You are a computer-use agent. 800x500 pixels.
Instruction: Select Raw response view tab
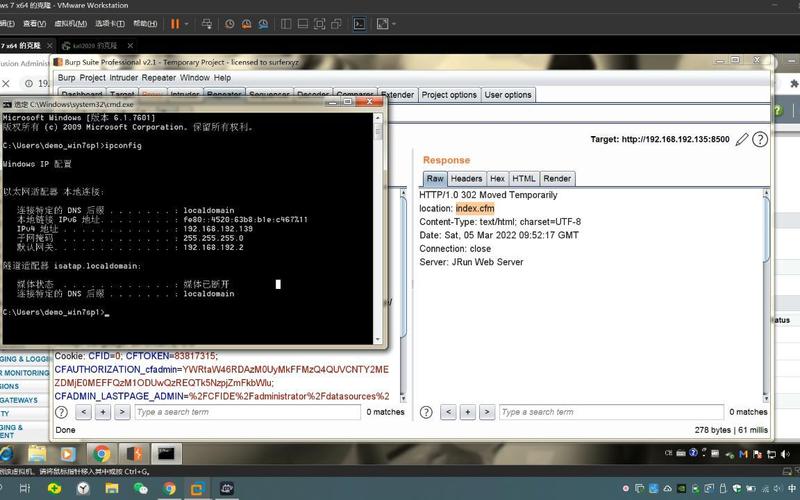pos(435,179)
